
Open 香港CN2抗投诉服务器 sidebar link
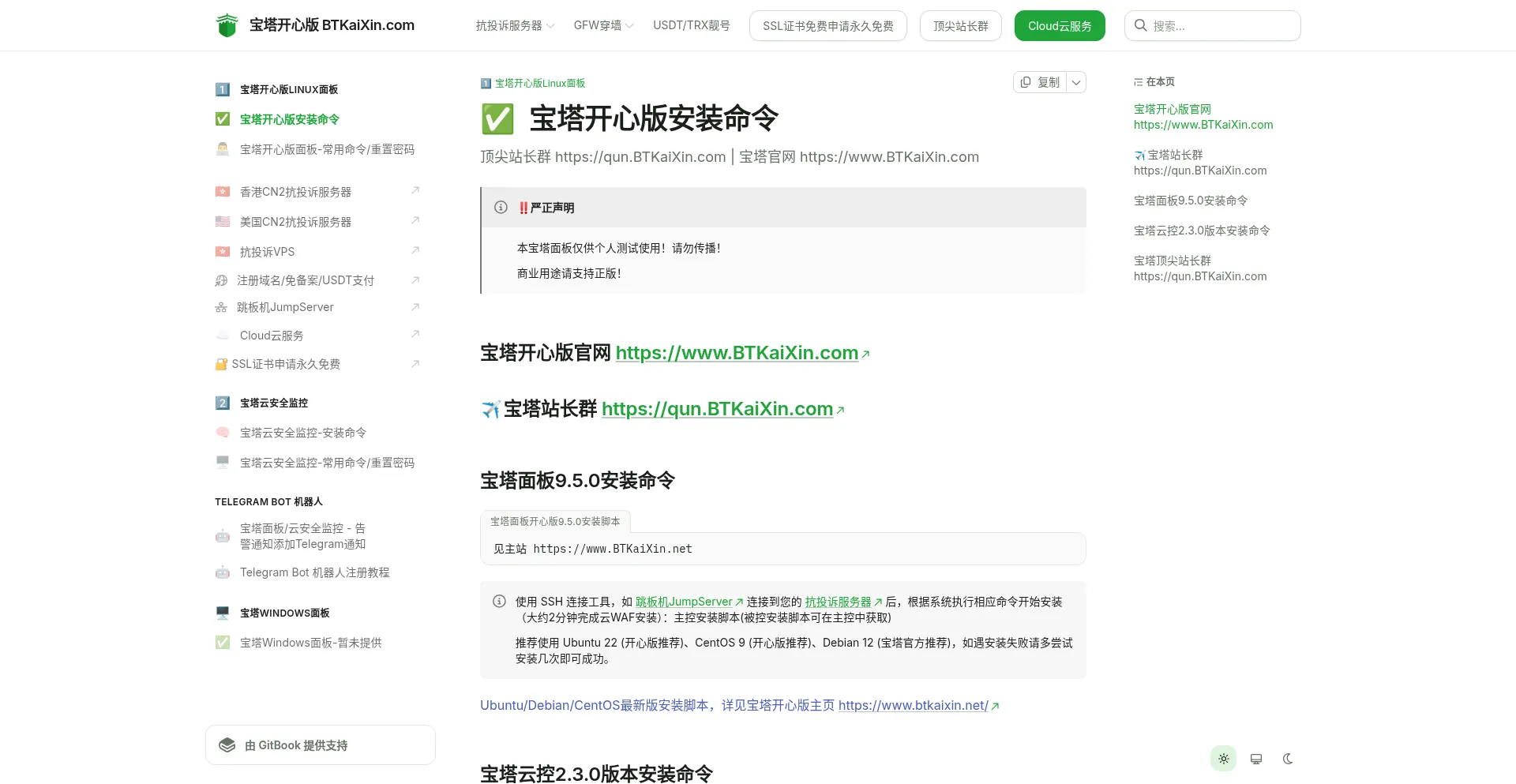[x=295, y=192]
